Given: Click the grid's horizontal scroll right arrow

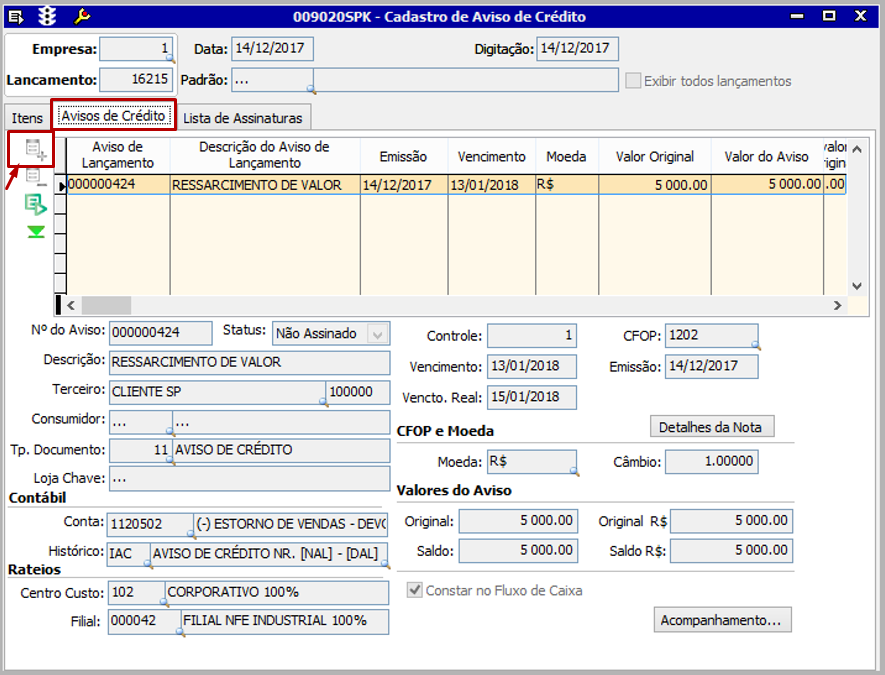Looking at the screenshot, I should (x=836, y=306).
